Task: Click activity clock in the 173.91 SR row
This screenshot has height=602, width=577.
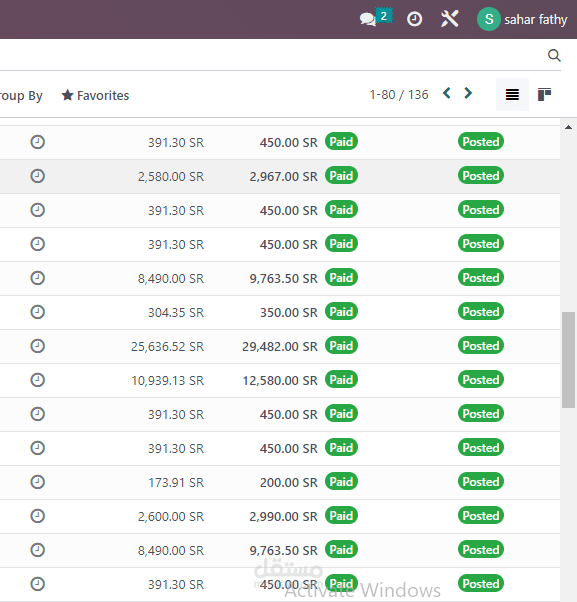Action: (x=38, y=482)
